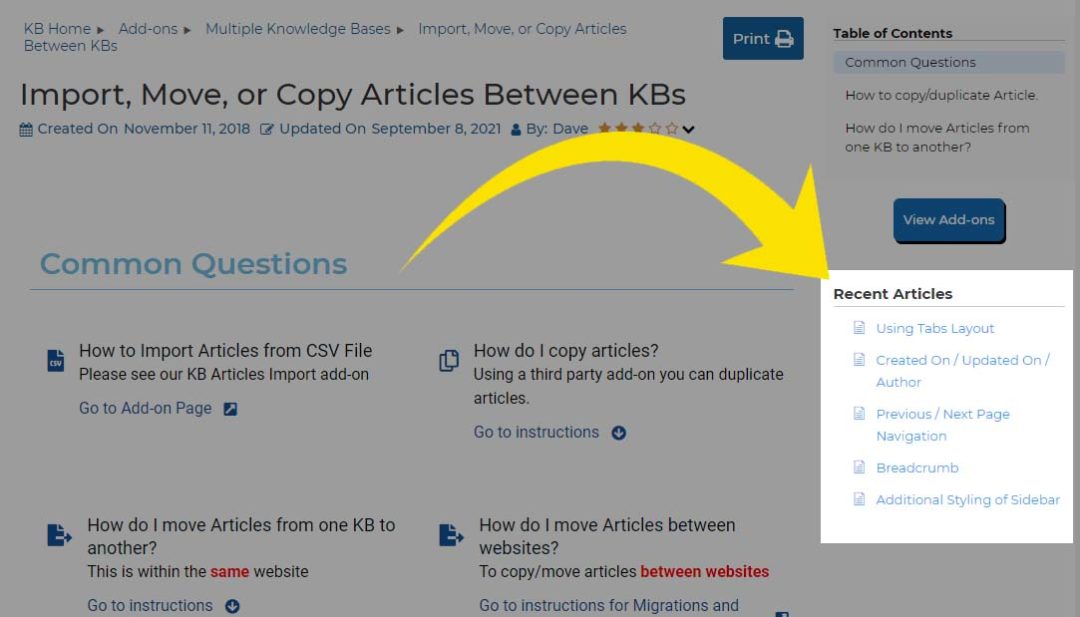
Task: Click the down-arrow icon on Go to instructions
Action: coord(619,432)
